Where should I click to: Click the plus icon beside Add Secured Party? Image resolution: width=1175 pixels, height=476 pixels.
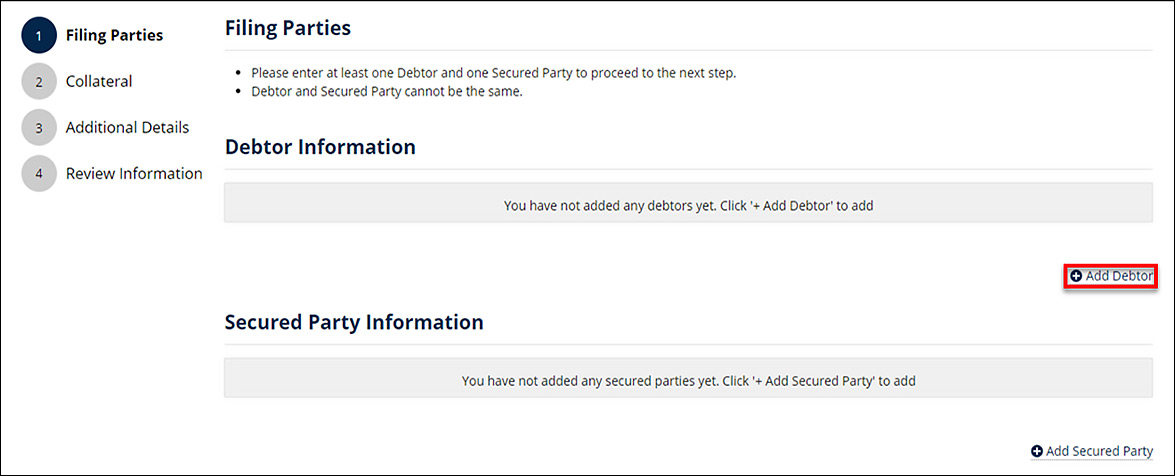coord(1037,452)
